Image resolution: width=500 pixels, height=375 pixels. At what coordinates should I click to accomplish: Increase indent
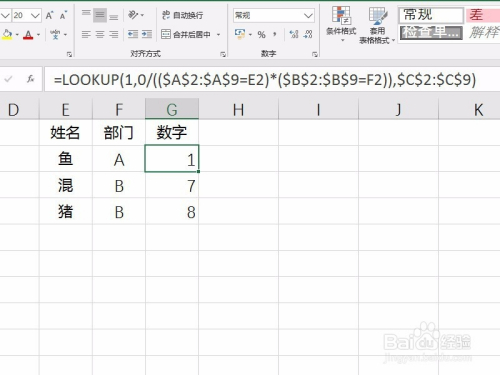[147, 34]
